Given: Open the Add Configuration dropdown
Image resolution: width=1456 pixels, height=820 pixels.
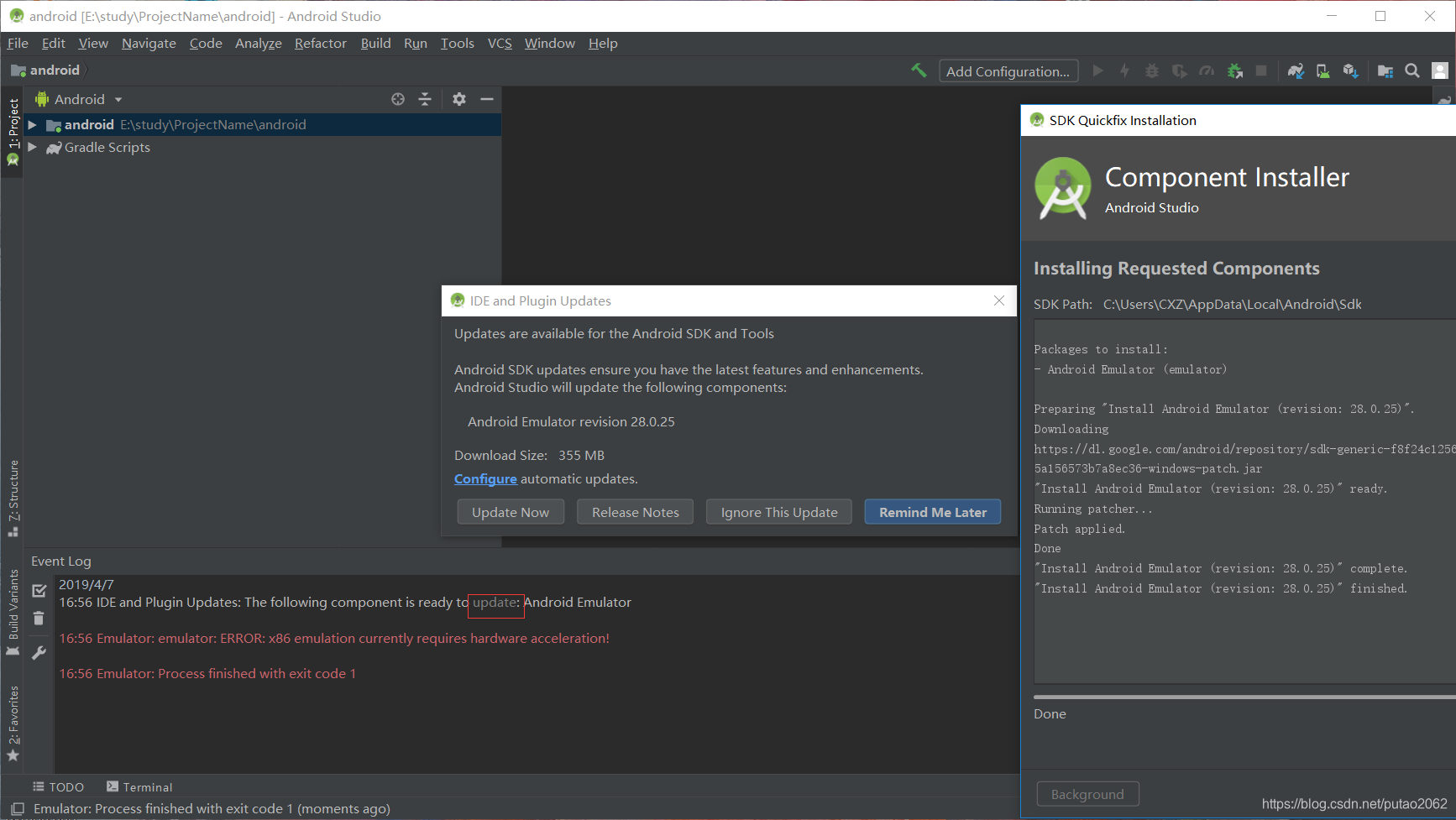Looking at the screenshot, I should pos(1008,71).
